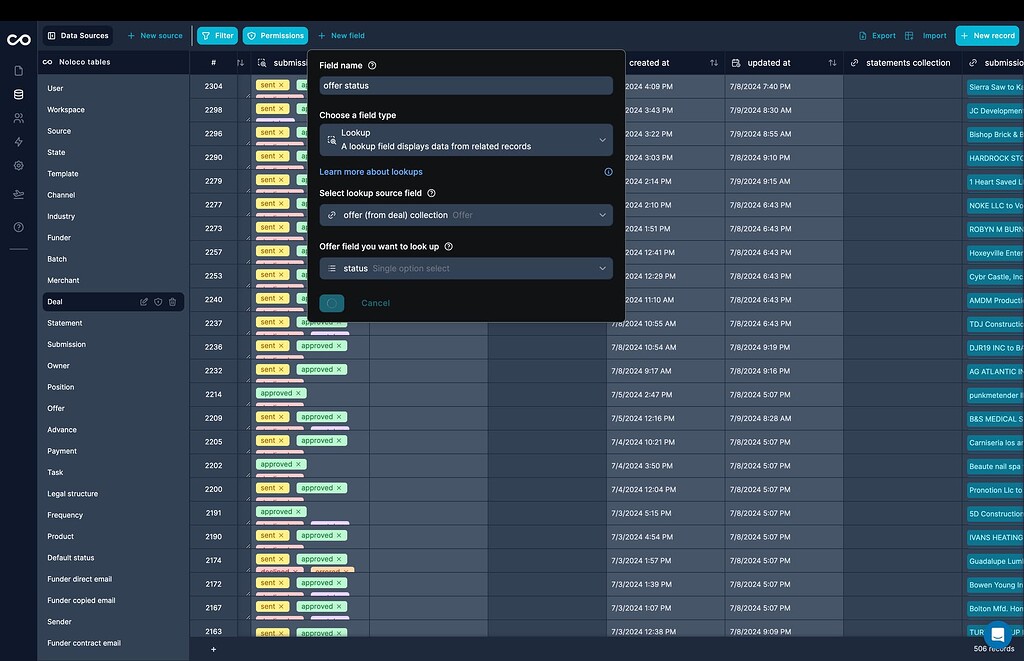Click the help tooltip icon next to Field name

tap(370, 65)
